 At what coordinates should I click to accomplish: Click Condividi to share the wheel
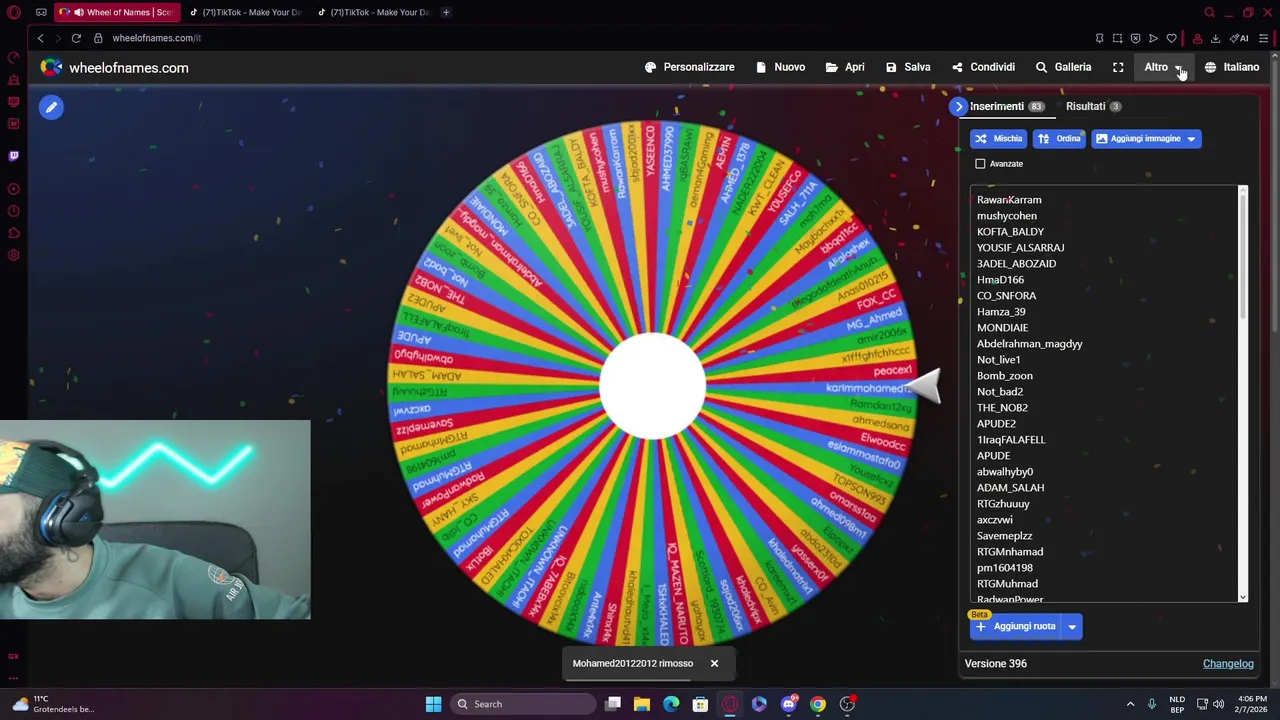click(983, 67)
